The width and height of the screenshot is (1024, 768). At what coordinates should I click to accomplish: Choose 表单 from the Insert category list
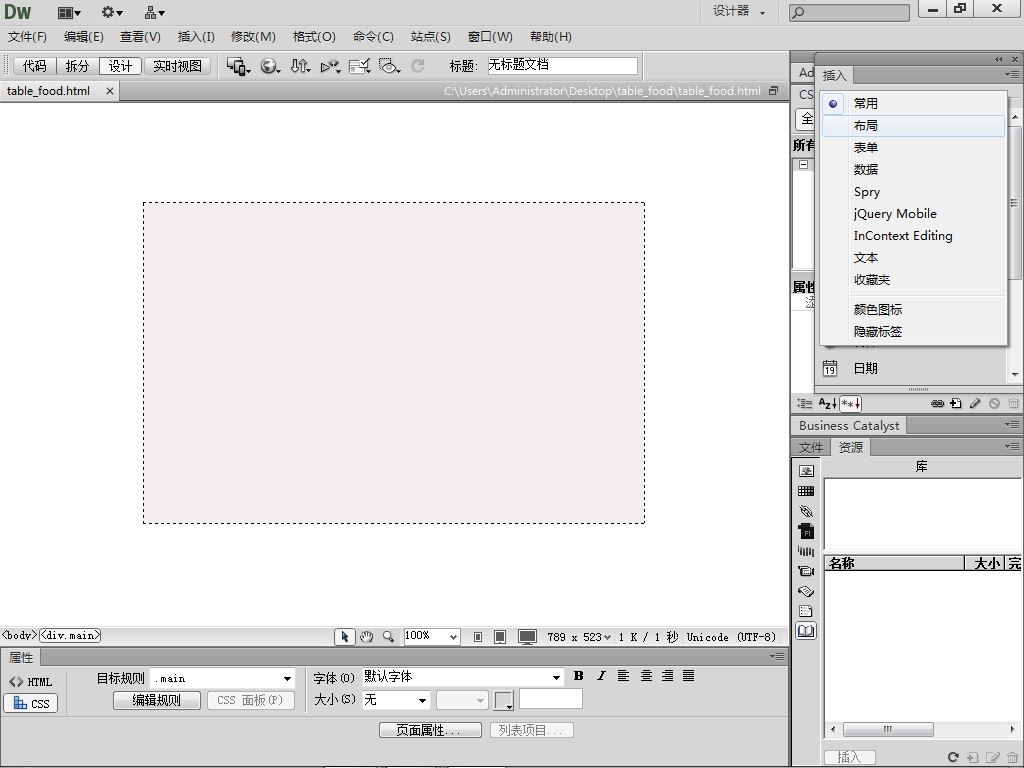(x=913, y=148)
